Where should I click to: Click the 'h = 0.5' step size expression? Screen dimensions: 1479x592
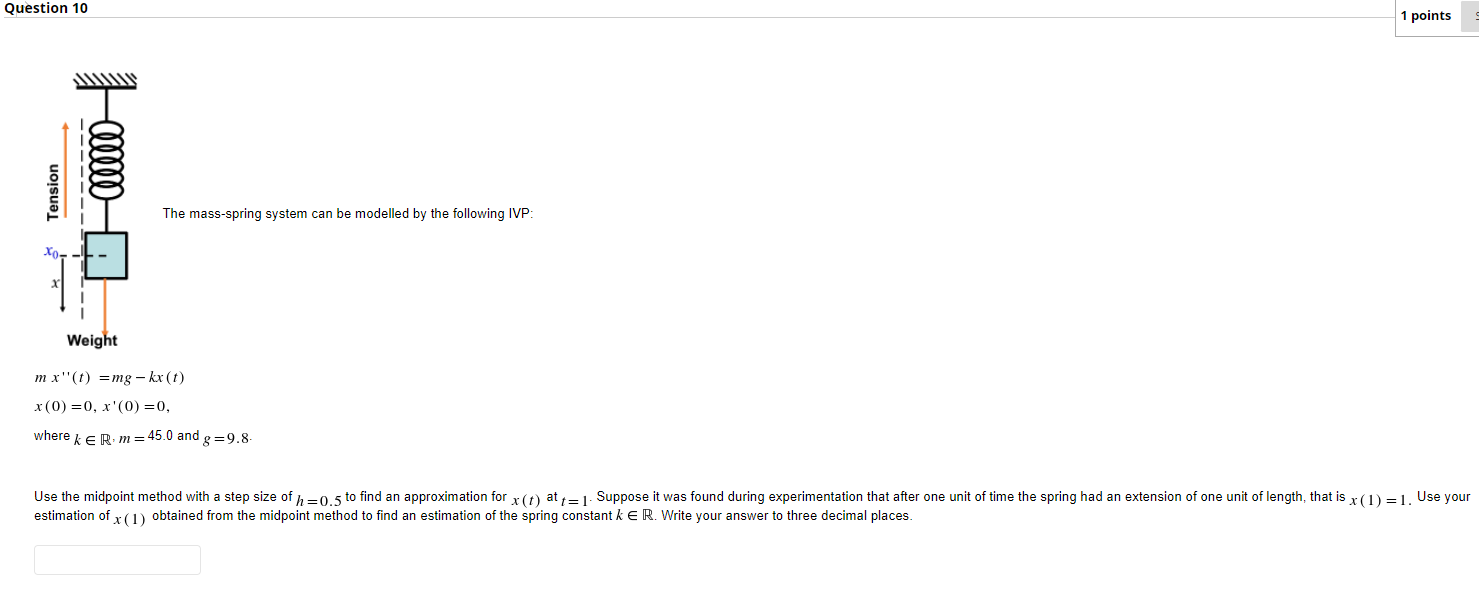click(319, 498)
